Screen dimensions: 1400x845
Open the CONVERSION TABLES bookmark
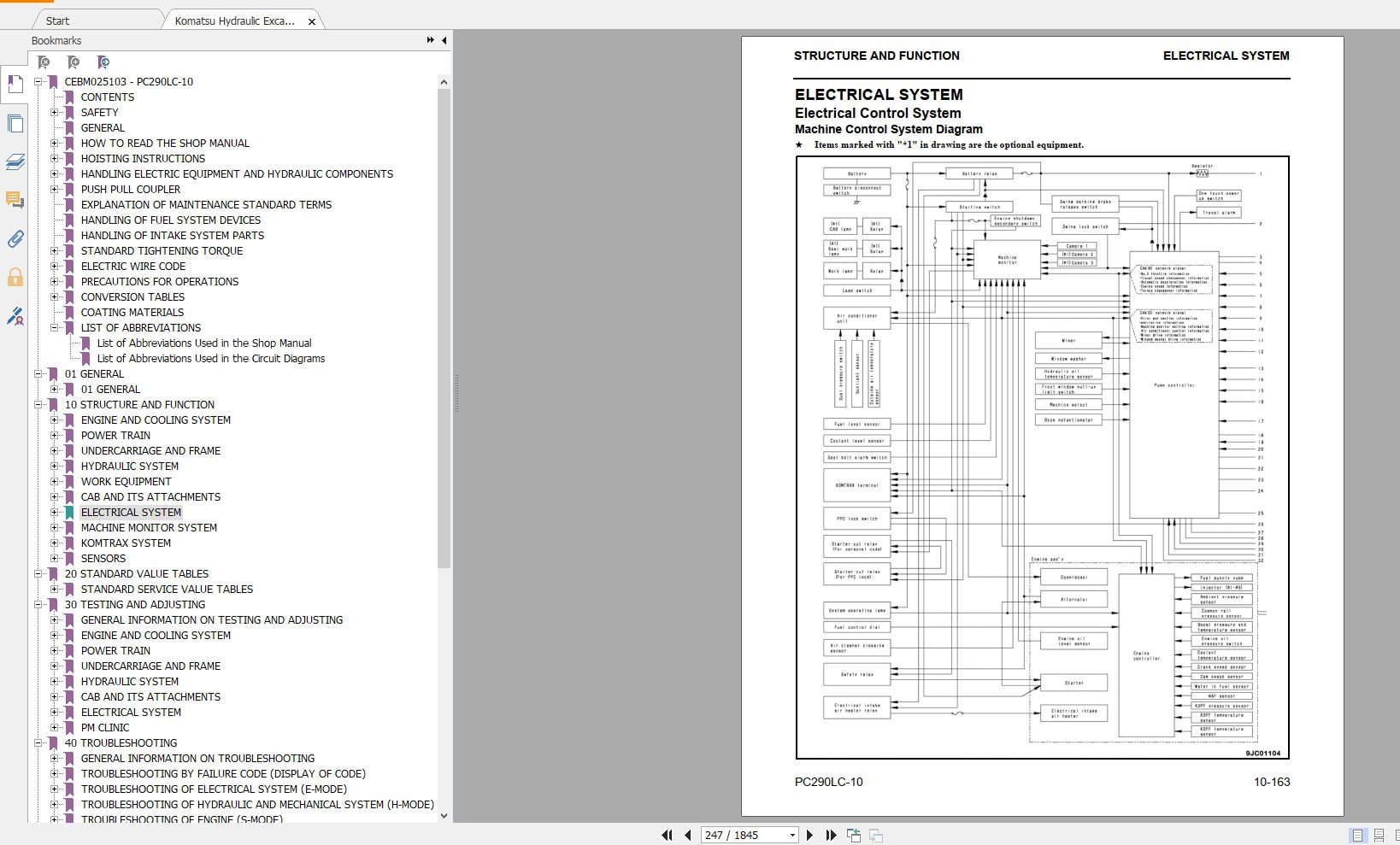[x=132, y=297]
